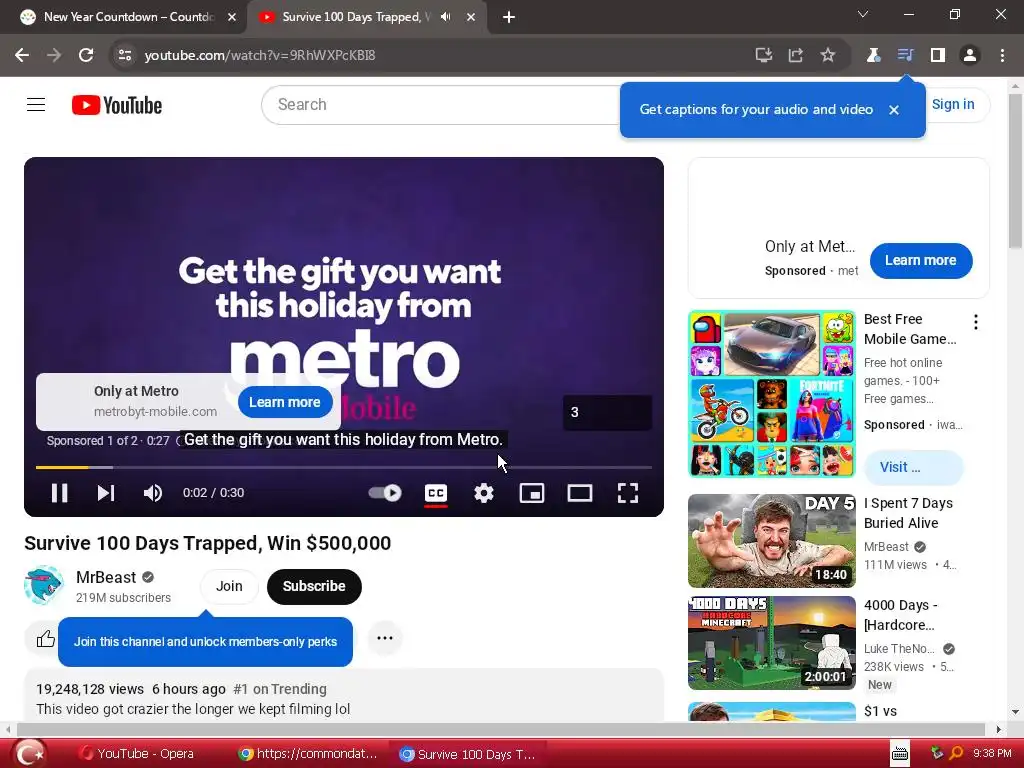
Task: Like the video thumbs up
Action: [x=45, y=639]
